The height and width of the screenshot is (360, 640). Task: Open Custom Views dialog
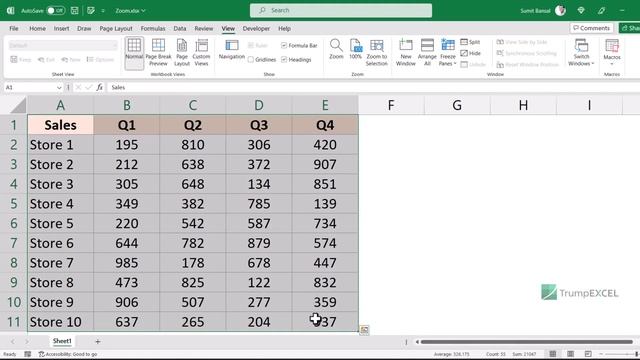[x=201, y=52]
